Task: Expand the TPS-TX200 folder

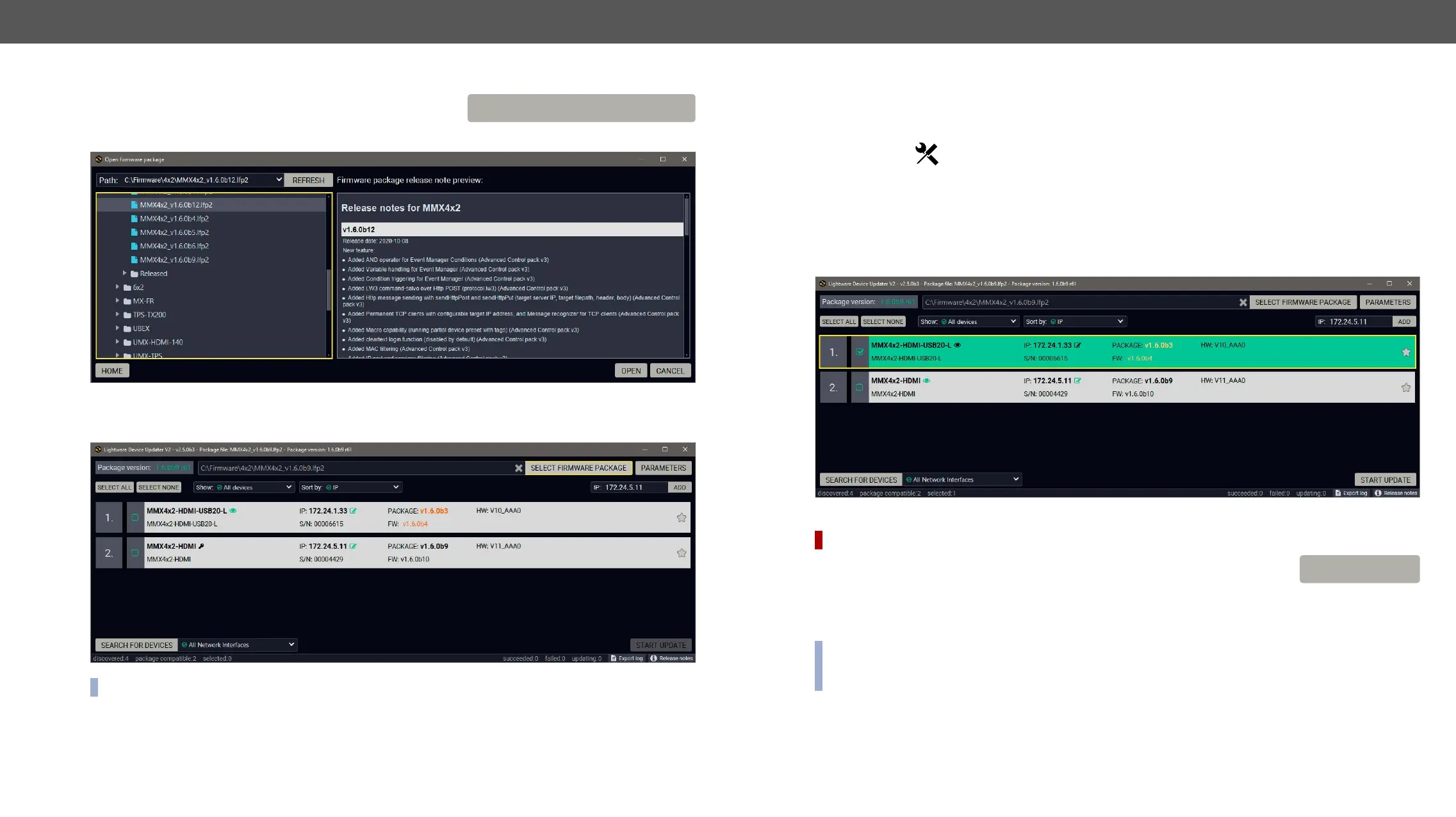Action: click(118, 314)
